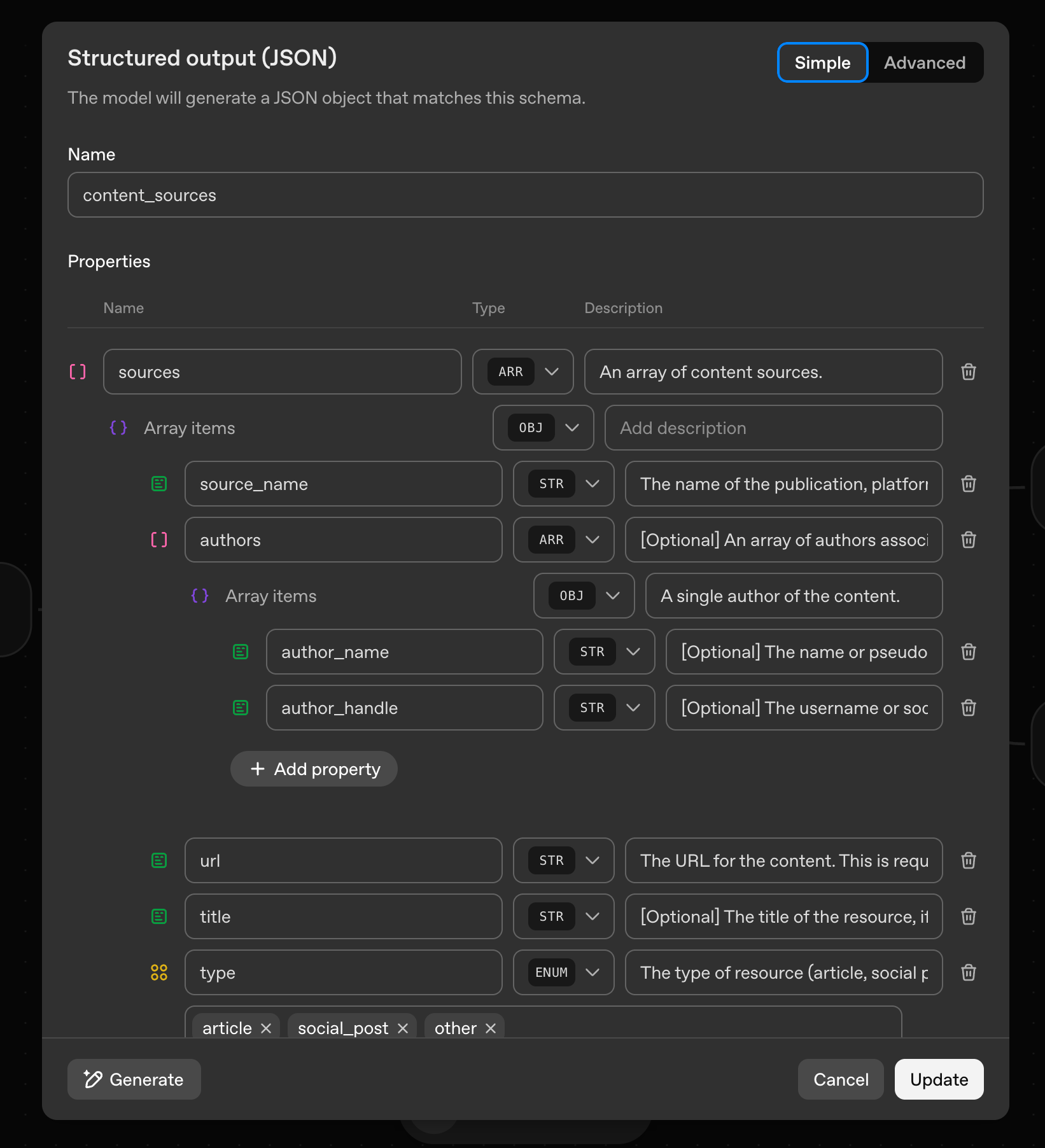This screenshot has height=1148, width=1045.
Task: Click the array brackets icon beside sources
Action: click(x=78, y=372)
